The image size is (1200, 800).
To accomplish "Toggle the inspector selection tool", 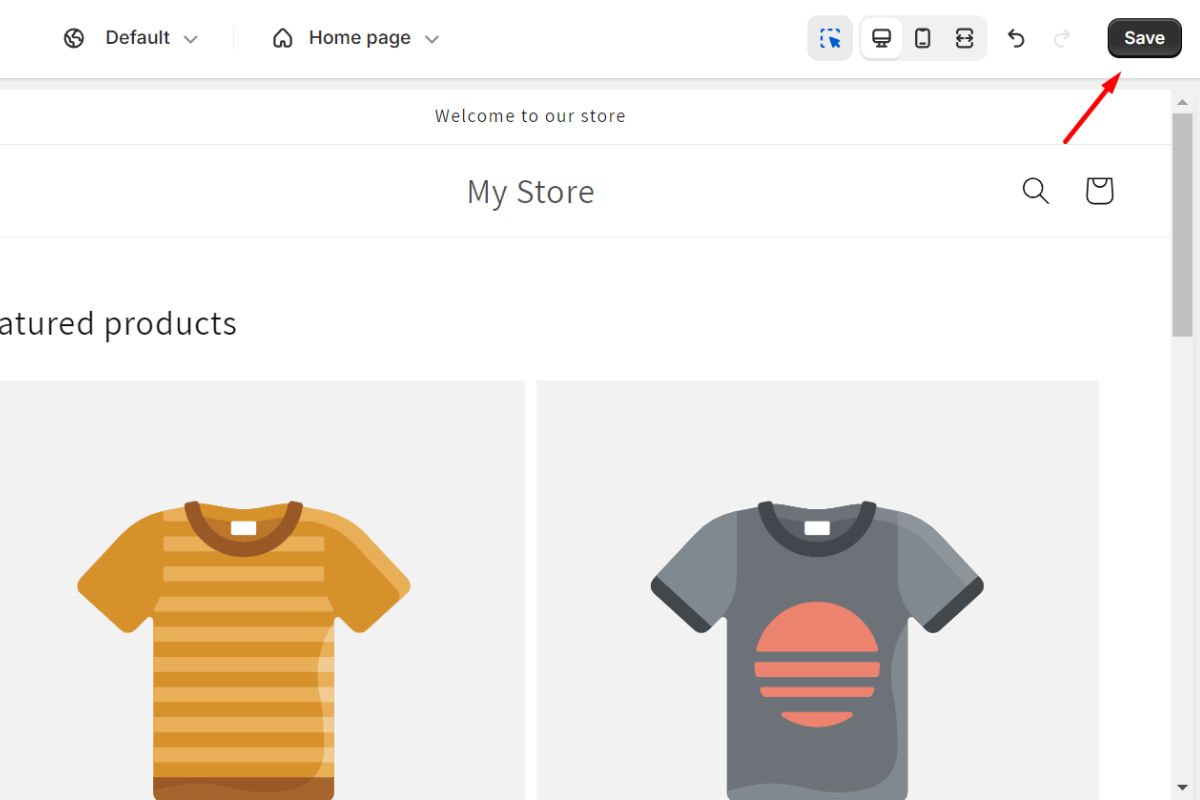I will point(830,38).
